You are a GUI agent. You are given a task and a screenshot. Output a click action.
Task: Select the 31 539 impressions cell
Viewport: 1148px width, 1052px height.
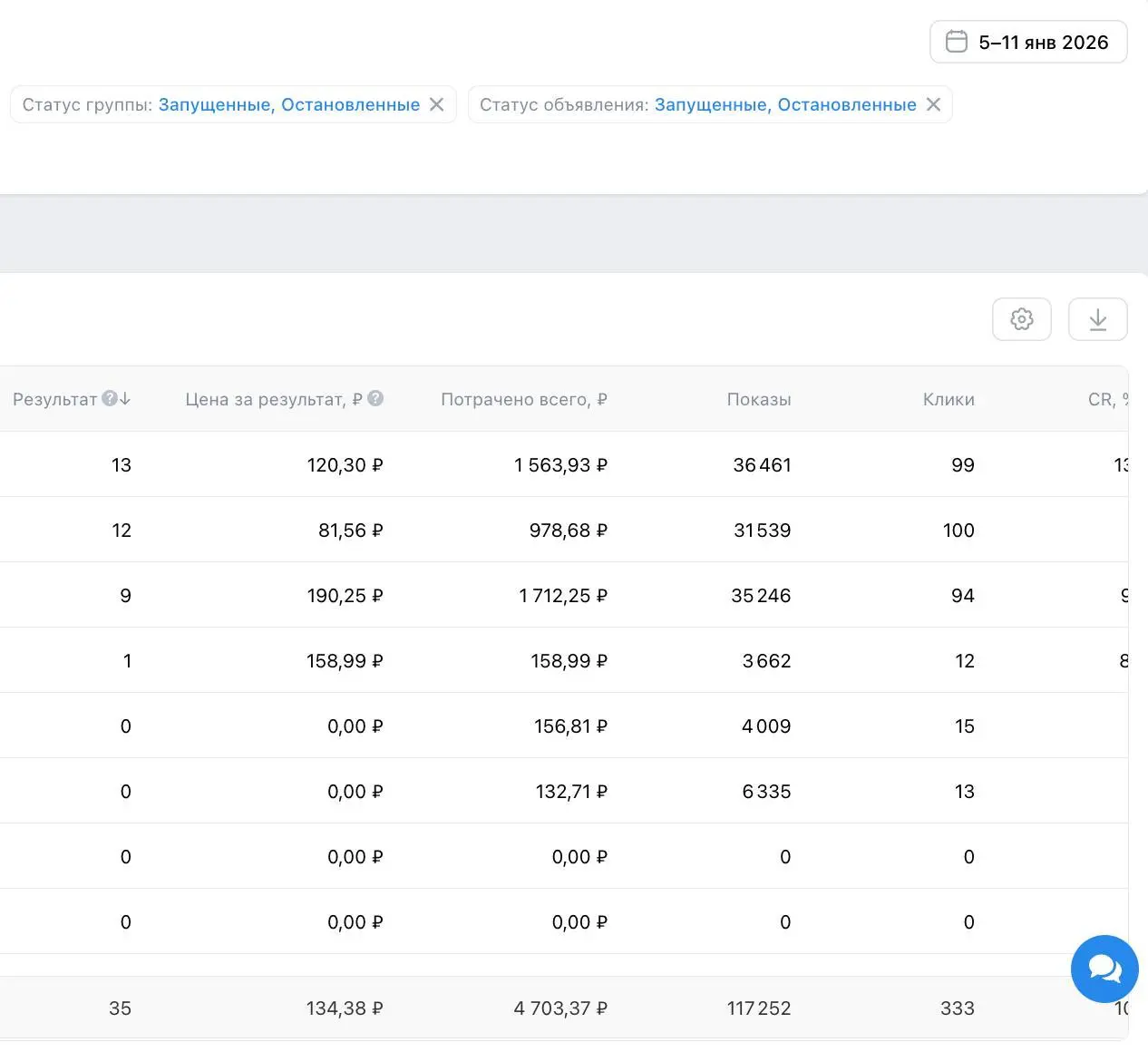pyautogui.click(x=762, y=531)
